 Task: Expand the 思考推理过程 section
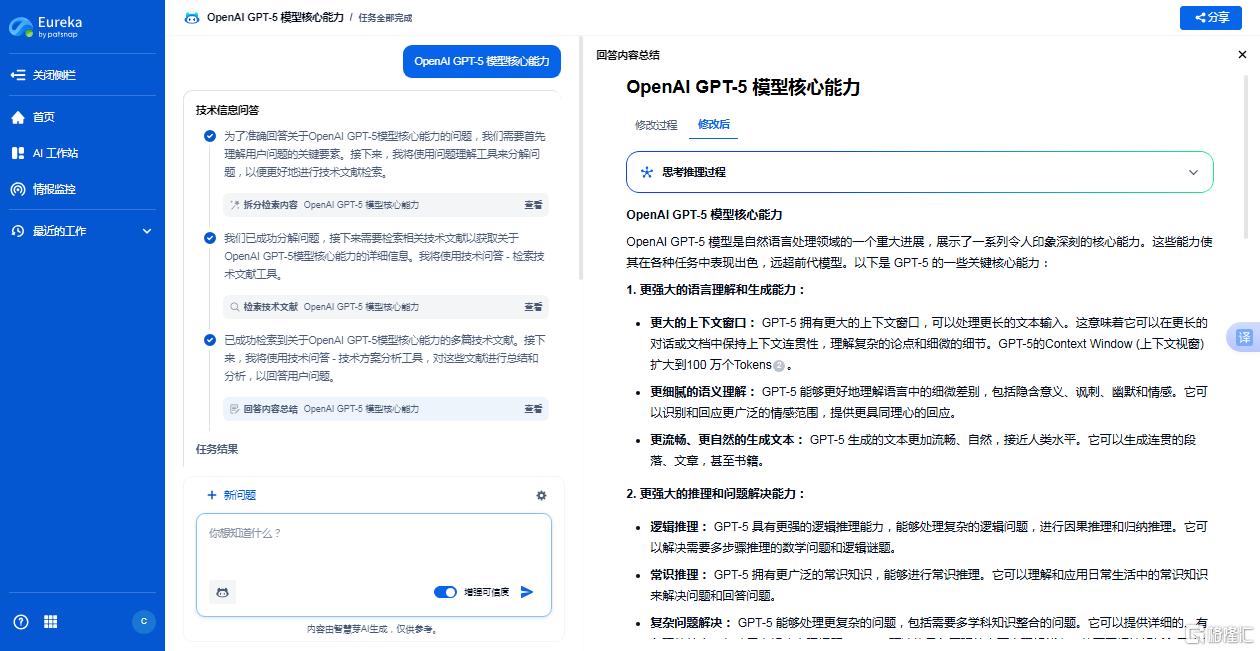pos(1193,172)
